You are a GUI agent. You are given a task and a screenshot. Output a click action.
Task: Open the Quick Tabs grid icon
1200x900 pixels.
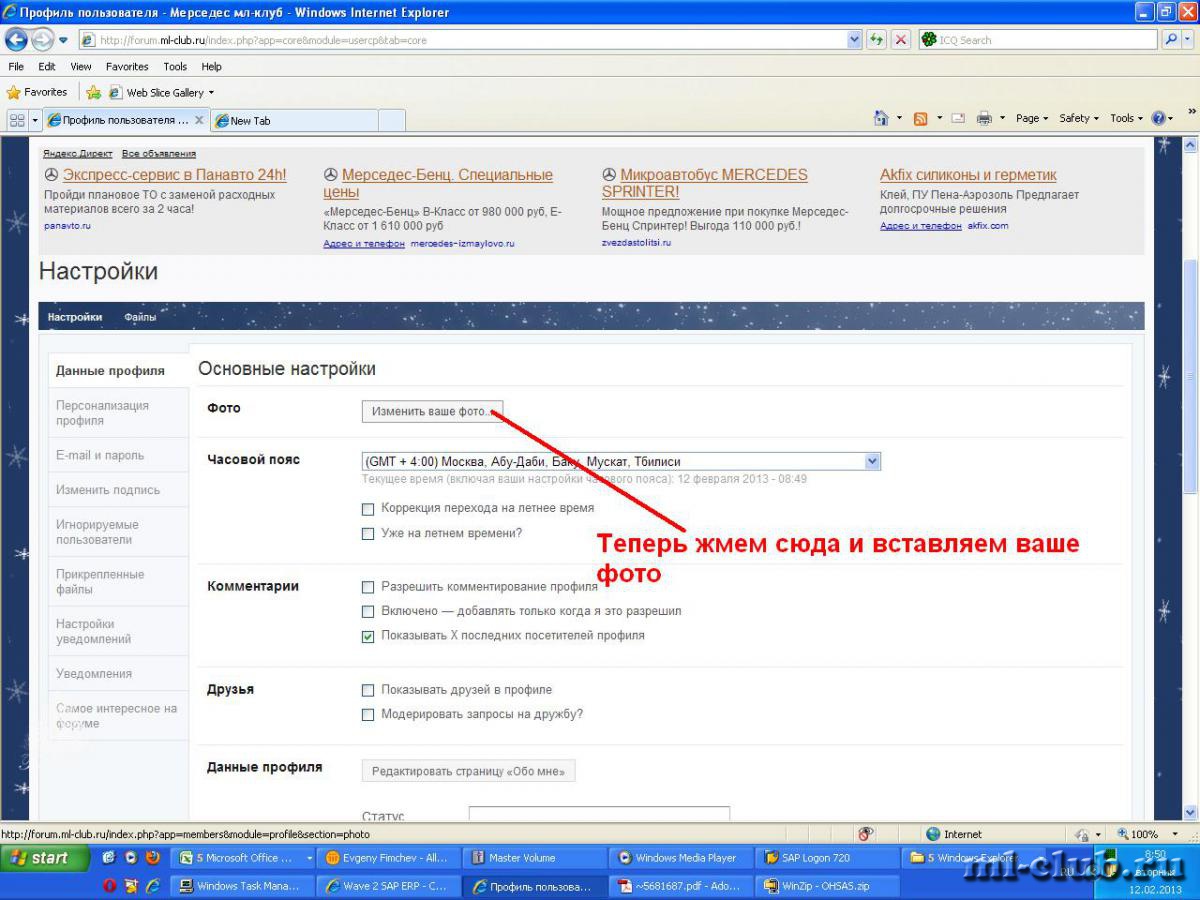point(17,120)
